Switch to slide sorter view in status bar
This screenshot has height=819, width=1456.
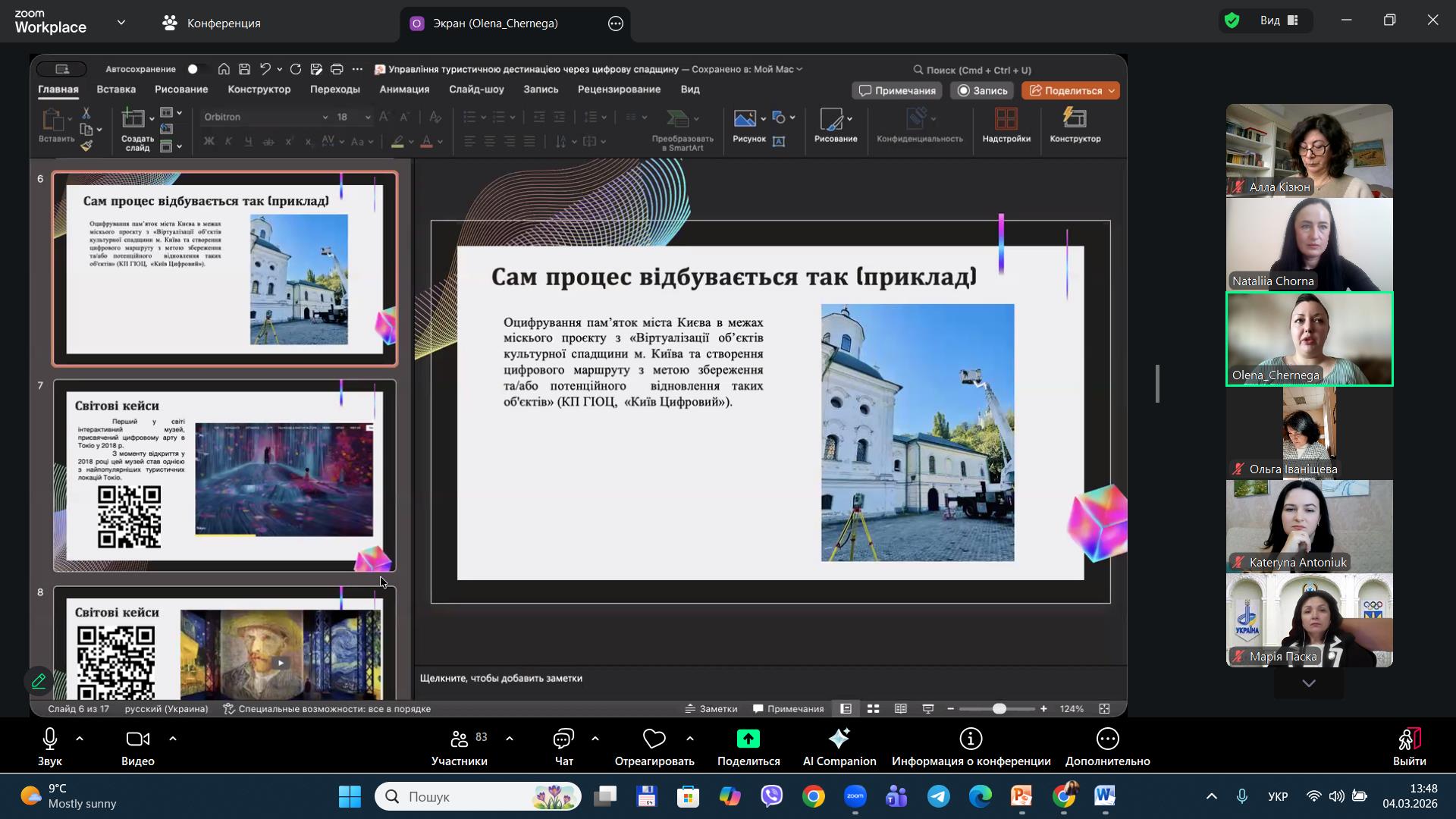874,708
